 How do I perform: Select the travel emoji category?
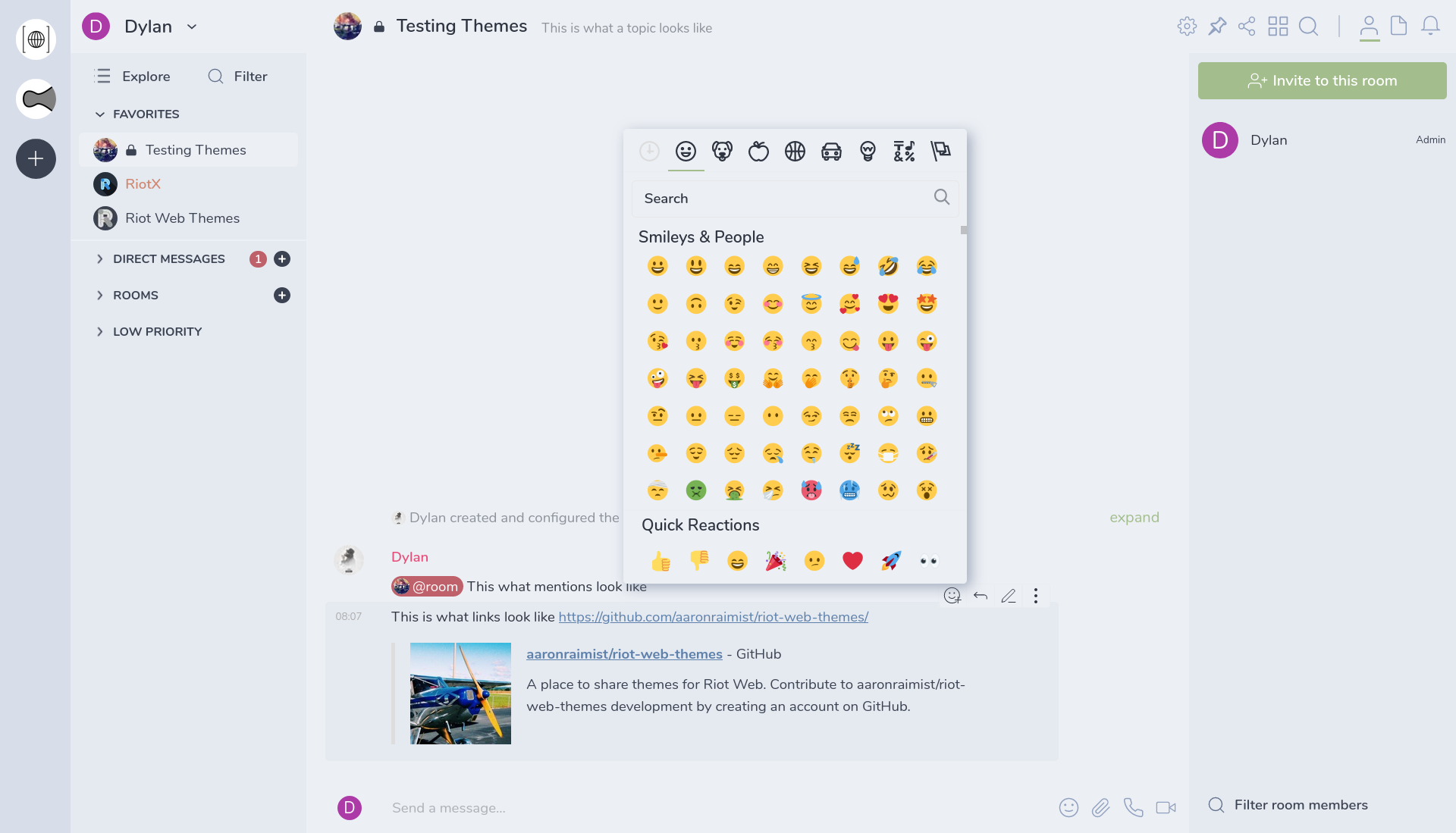[x=830, y=151]
